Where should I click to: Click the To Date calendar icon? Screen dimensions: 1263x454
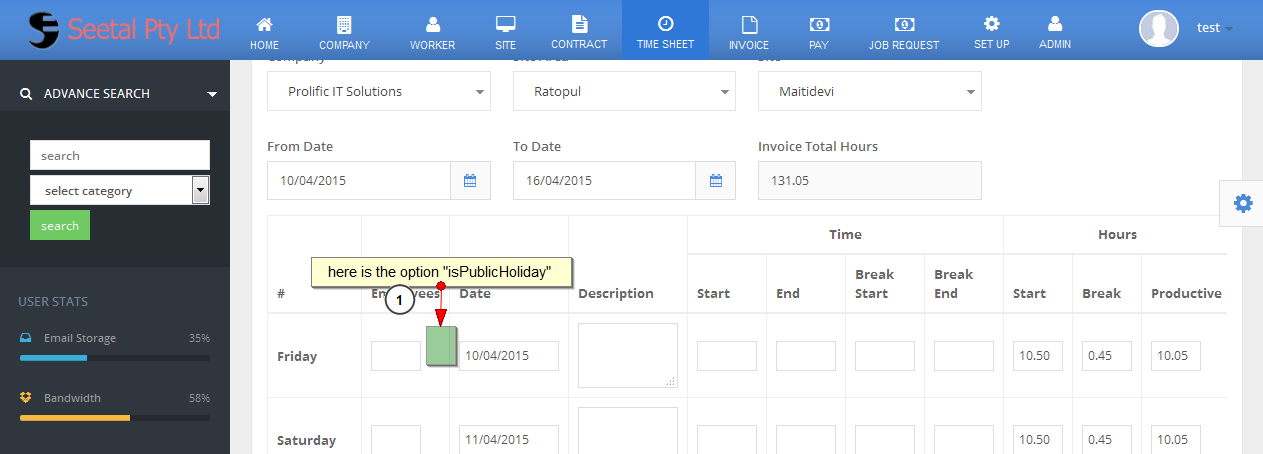[x=715, y=181]
